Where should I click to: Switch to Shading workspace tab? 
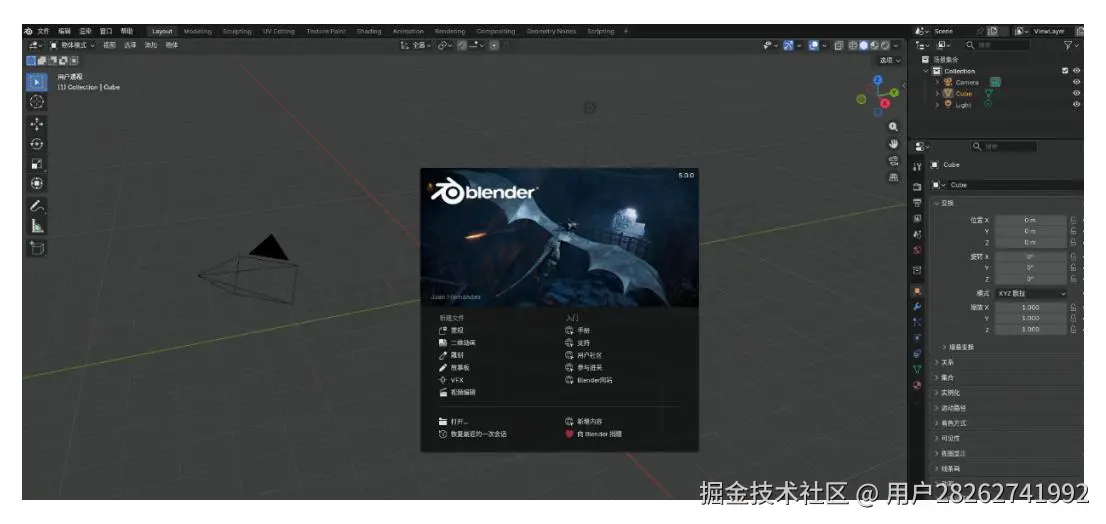pos(369,31)
